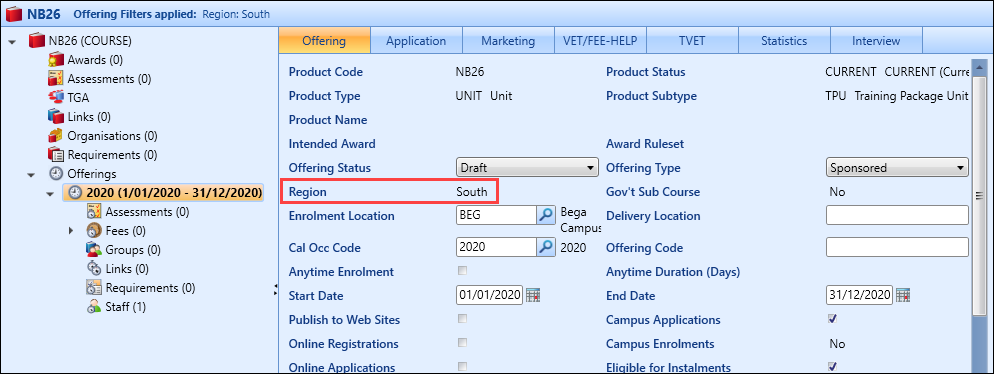Select the TGA tree item

[x=79, y=98]
